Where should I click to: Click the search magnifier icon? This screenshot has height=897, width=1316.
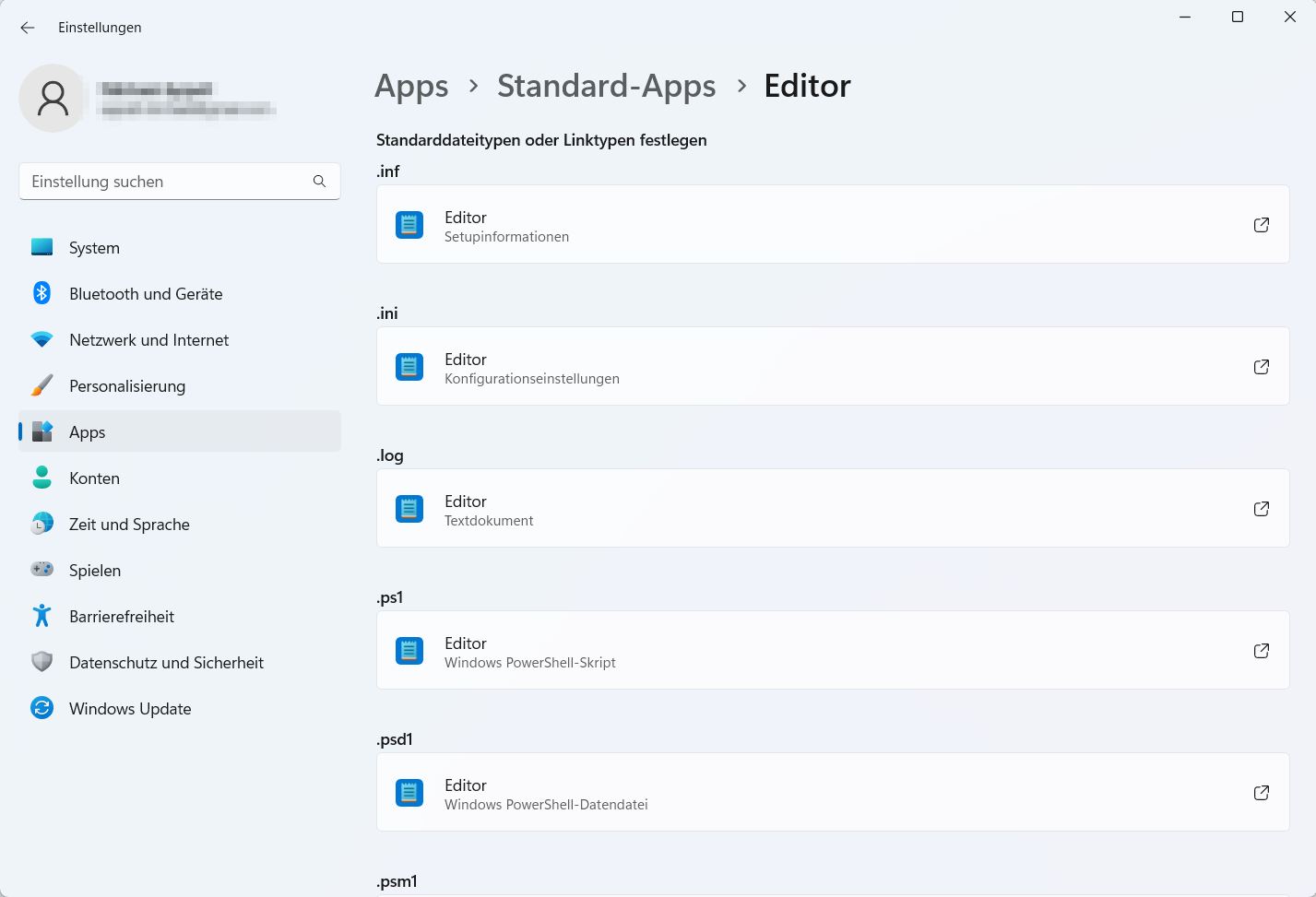point(319,182)
